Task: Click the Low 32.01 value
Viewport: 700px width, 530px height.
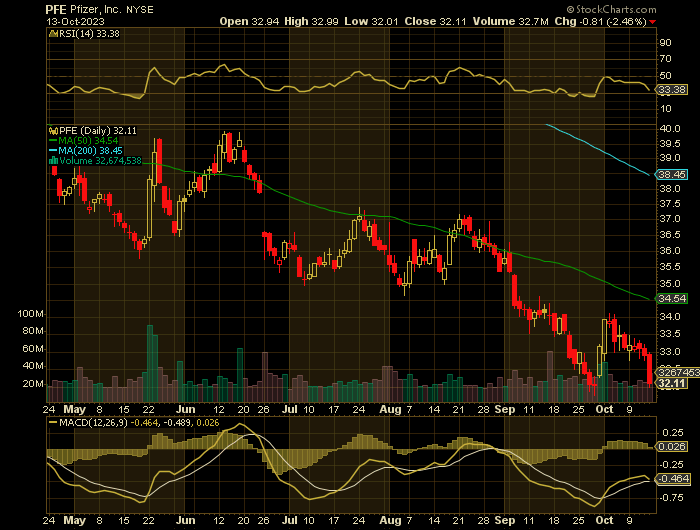Action: [x=371, y=21]
